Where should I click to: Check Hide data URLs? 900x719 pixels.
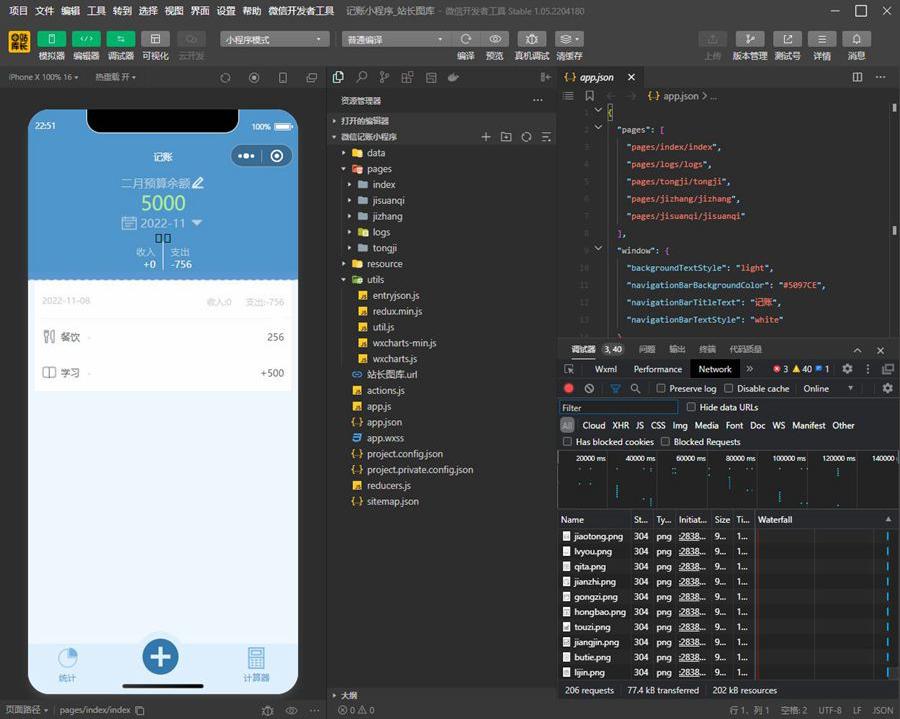click(x=691, y=407)
